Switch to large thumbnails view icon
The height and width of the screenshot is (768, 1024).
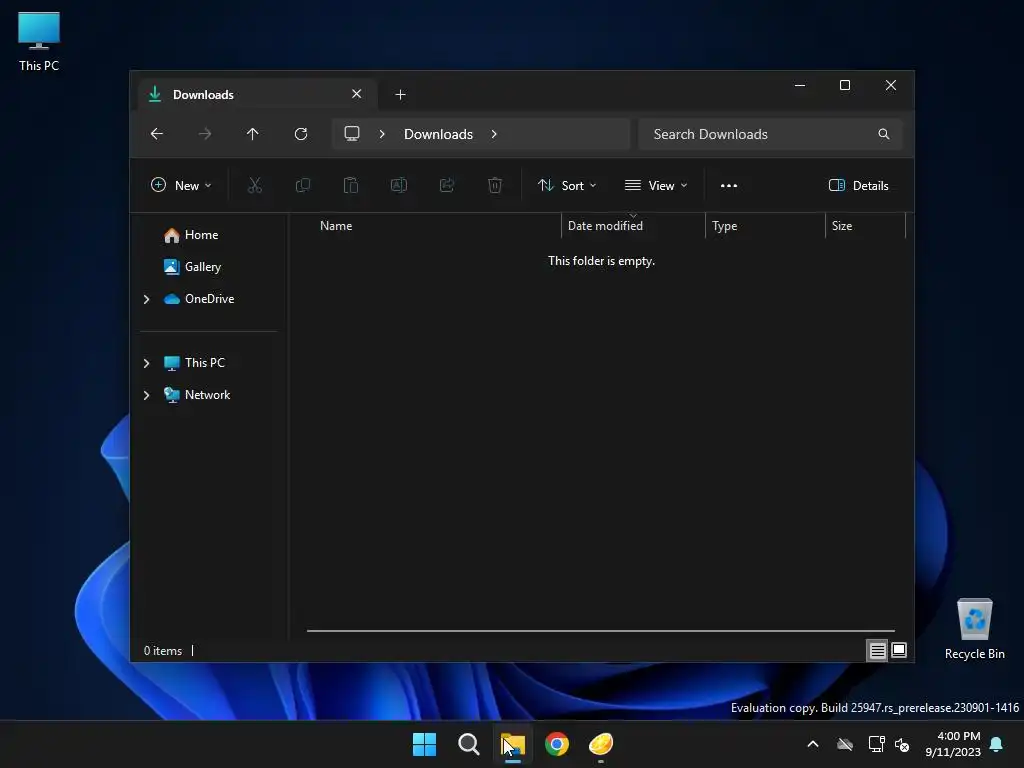point(899,650)
